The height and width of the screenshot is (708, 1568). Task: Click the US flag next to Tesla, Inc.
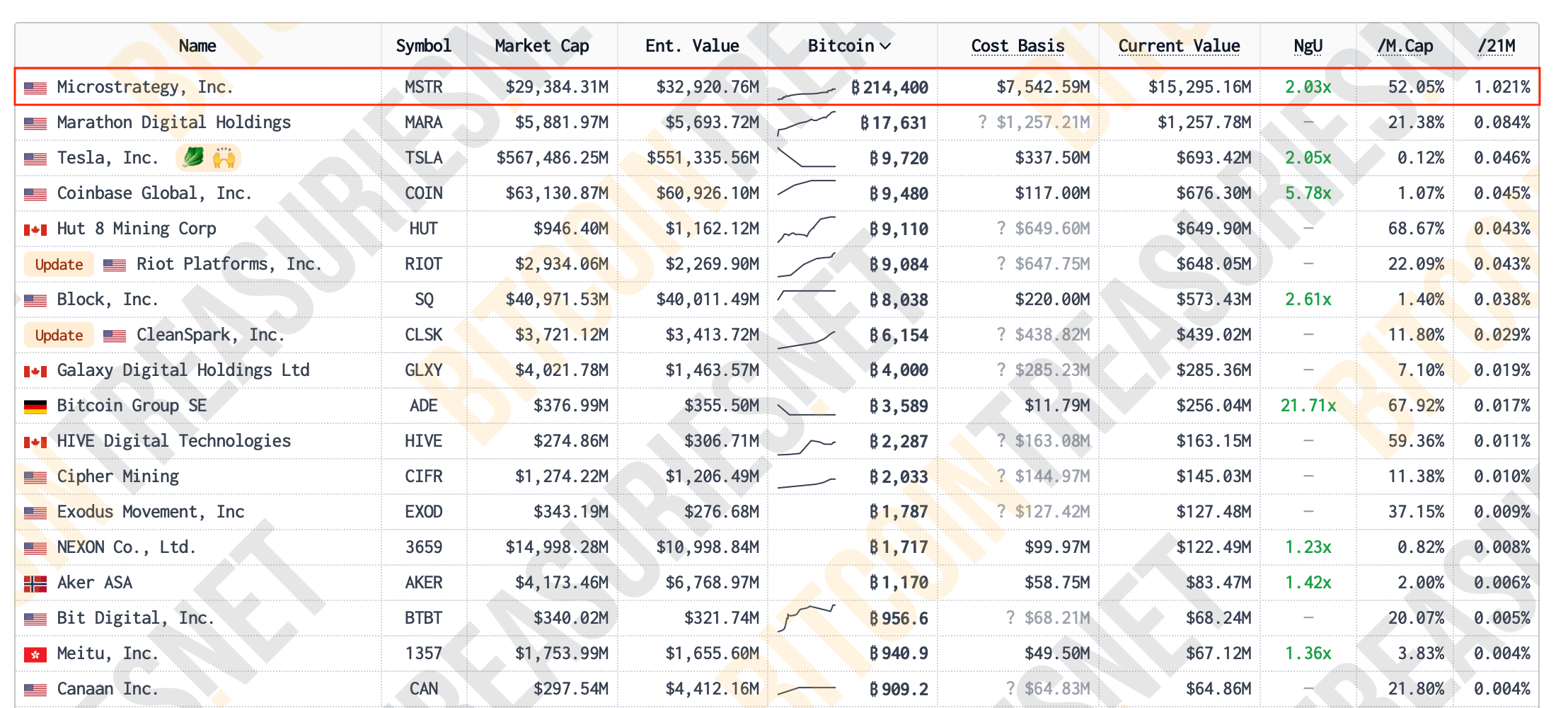(35, 159)
